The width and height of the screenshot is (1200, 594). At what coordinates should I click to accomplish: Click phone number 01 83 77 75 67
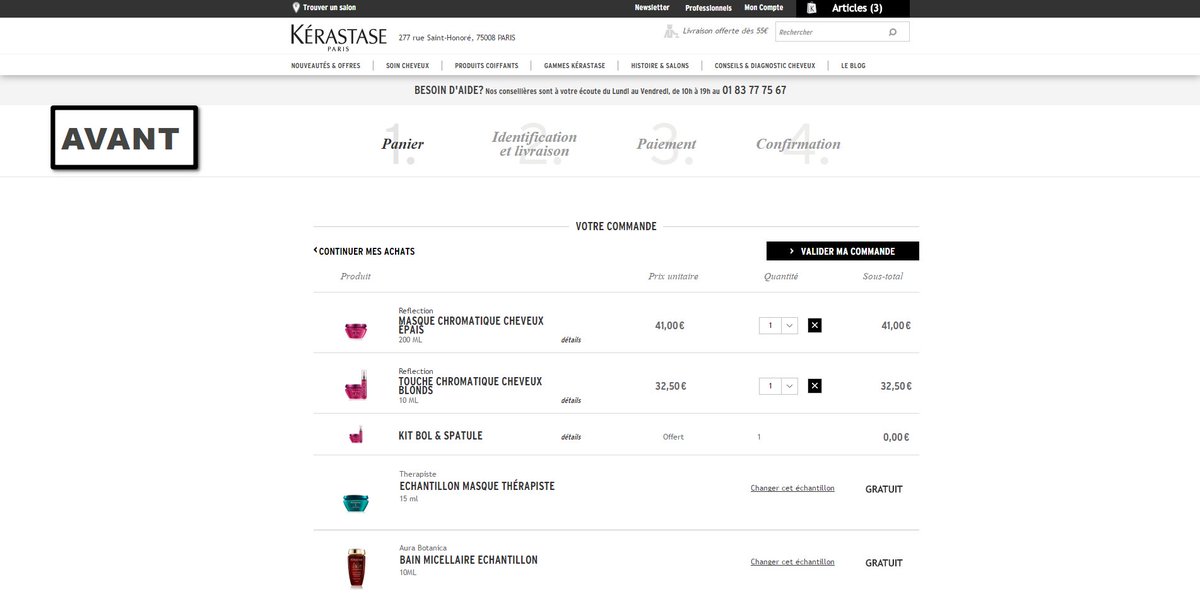tap(754, 90)
